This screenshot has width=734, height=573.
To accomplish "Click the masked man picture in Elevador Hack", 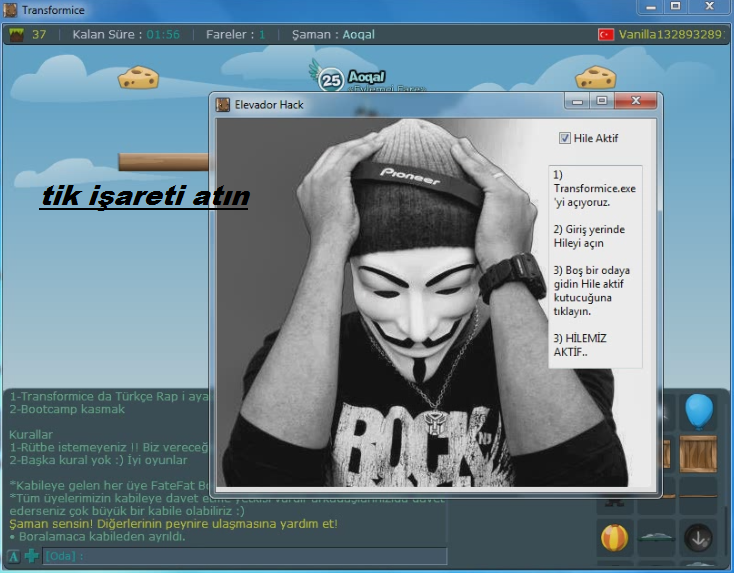I will [382, 302].
